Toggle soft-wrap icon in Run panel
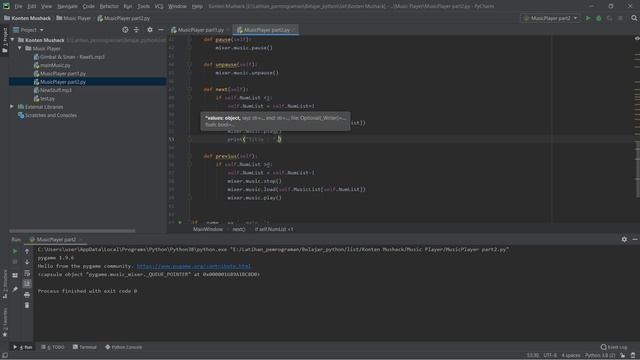 tap(27, 273)
